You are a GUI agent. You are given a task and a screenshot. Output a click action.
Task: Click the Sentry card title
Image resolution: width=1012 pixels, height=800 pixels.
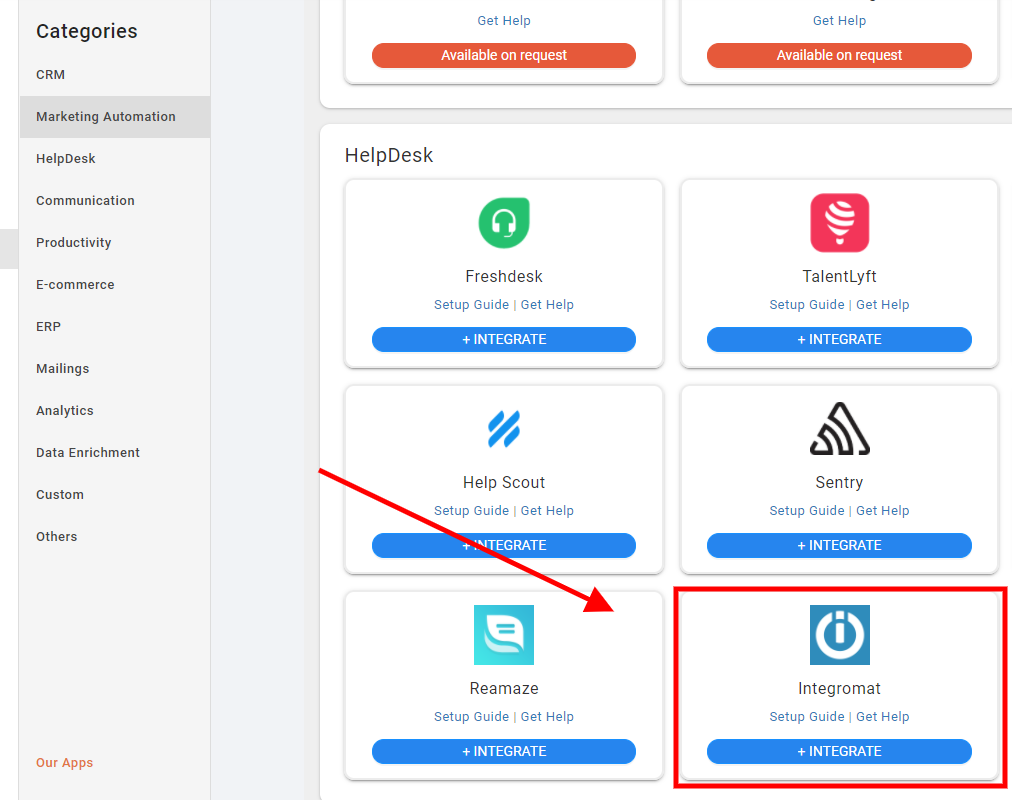pos(840,483)
